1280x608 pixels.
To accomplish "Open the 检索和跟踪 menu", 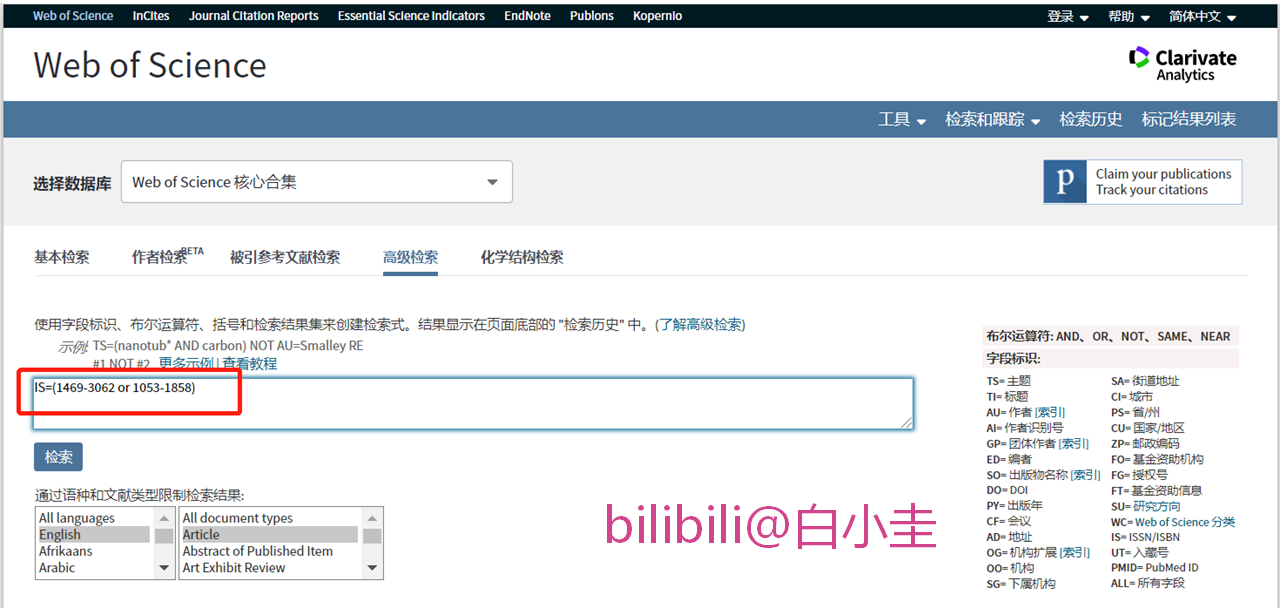I will click(x=993, y=119).
